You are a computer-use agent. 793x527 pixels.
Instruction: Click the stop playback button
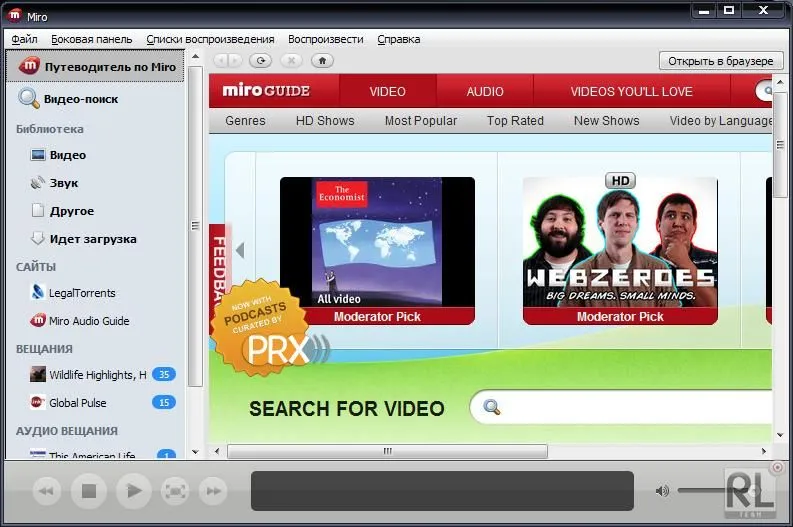tap(89, 491)
